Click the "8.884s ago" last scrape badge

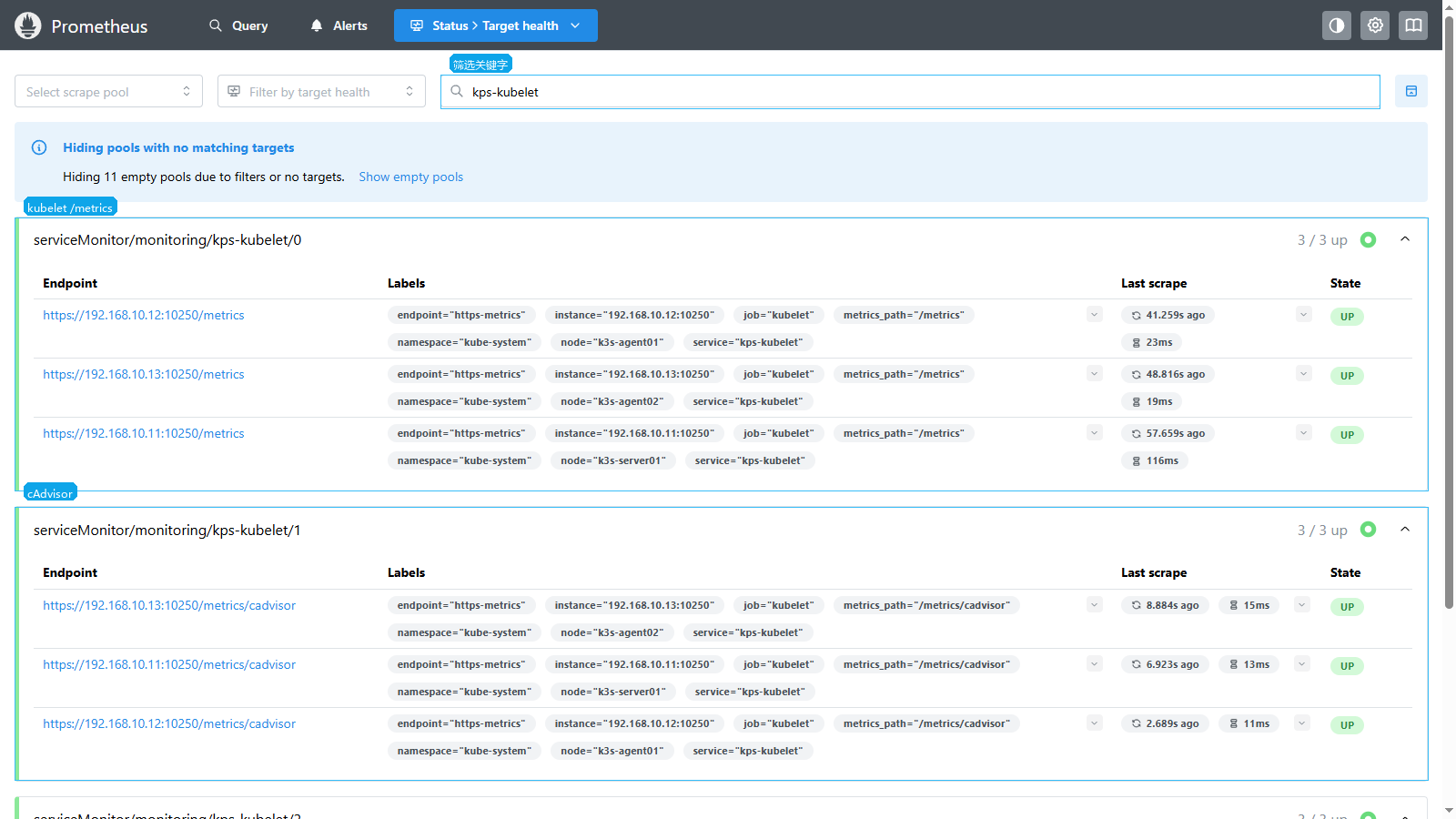[x=1166, y=605]
